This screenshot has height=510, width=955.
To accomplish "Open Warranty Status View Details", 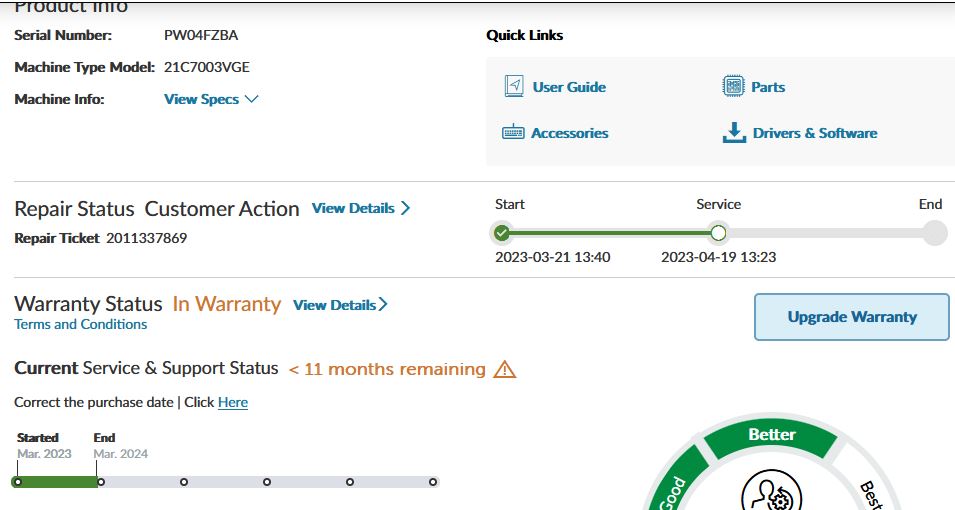I will point(340,305).
